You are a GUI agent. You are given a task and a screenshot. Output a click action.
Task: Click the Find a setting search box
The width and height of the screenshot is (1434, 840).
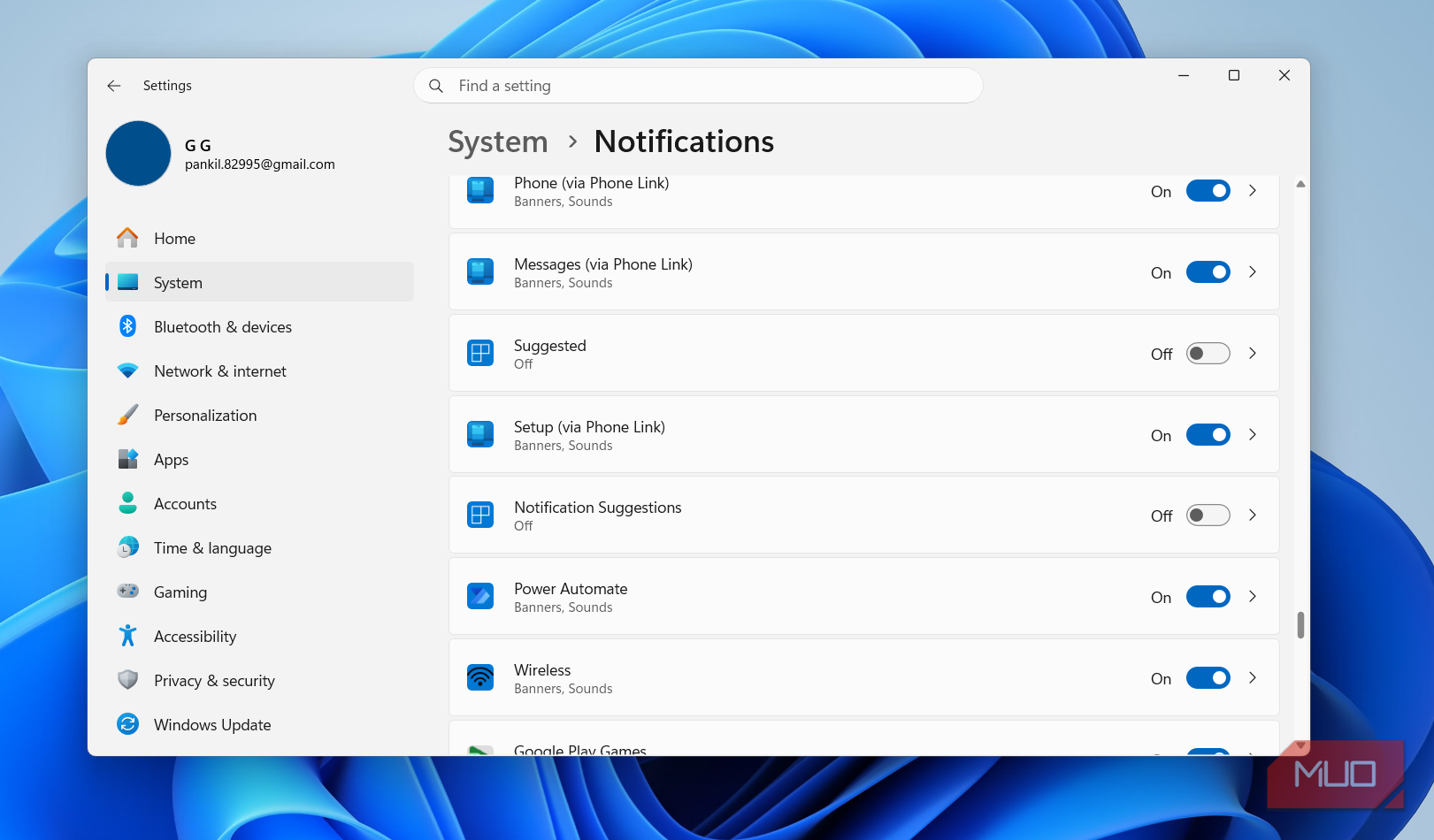pos(698,86)
